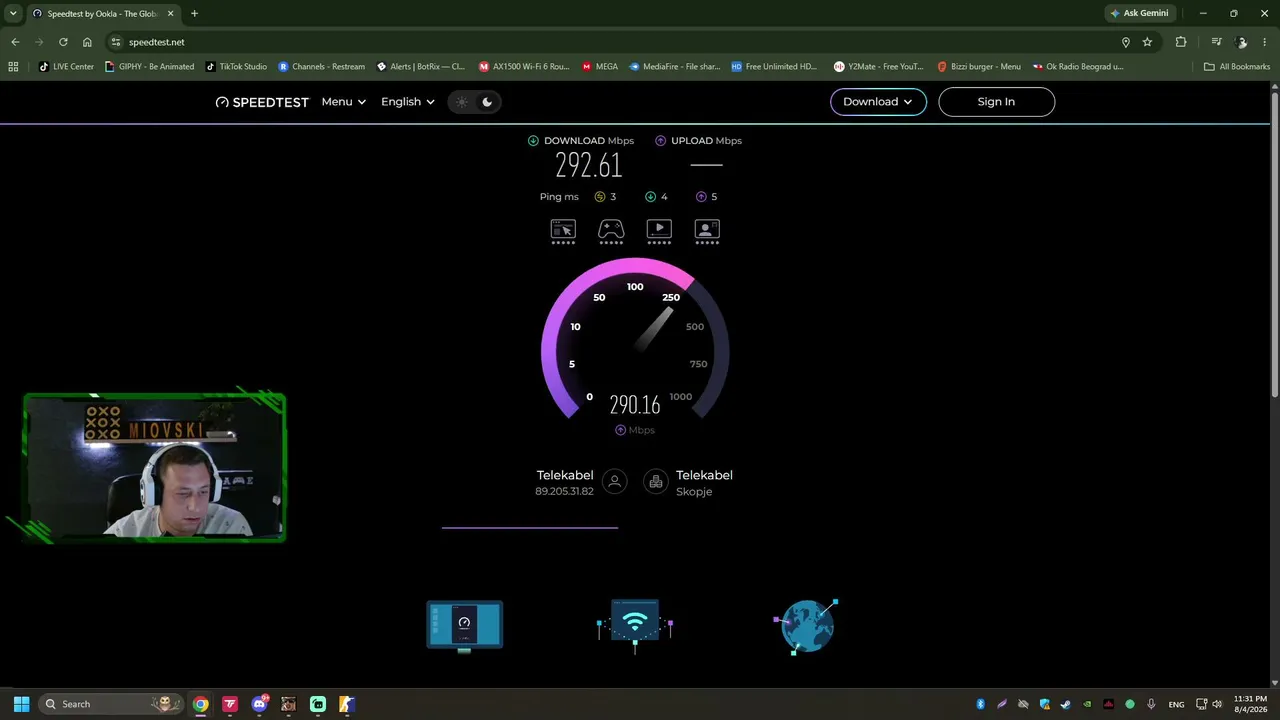The image size is (1280, 720).
Task: Click the server icon beside Telekabel Skopje
Action: (x=656, y=482)
